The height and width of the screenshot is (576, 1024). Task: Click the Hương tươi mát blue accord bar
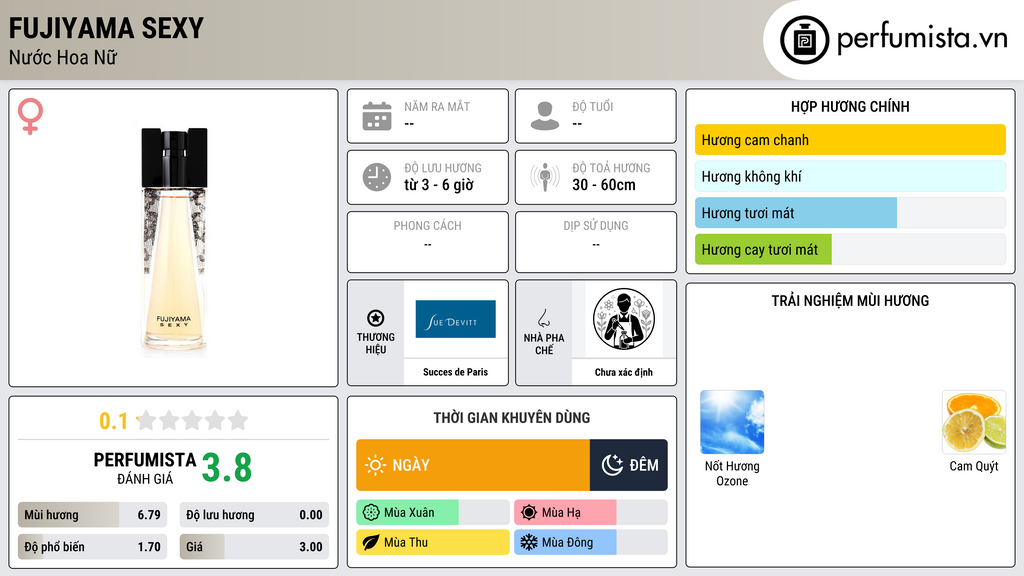point(850,213)
